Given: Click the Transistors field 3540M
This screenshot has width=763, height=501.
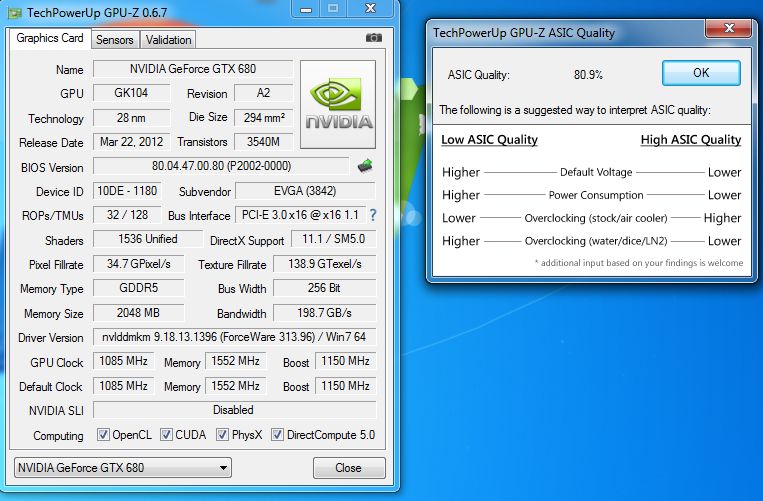Looking at the screenshot, I should [263, 142].
